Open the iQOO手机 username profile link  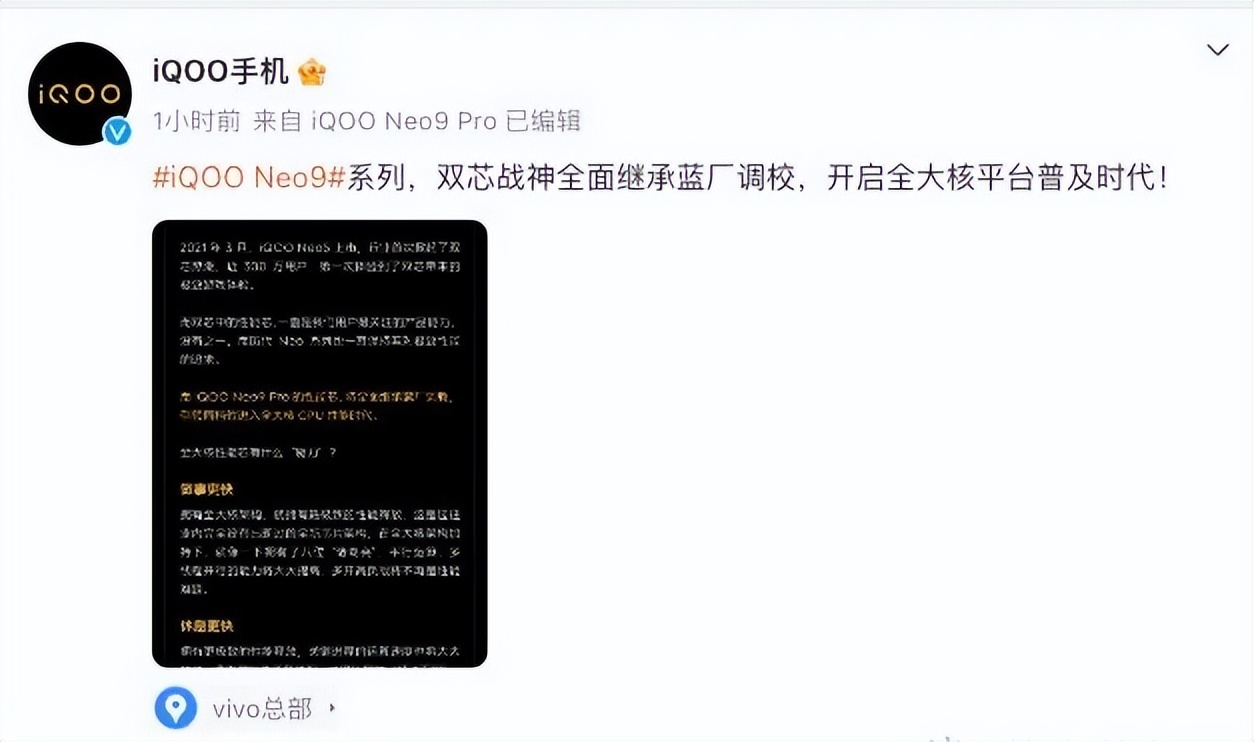221,71
